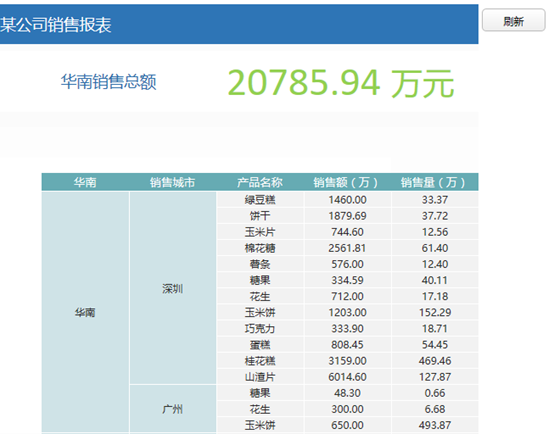Click the 销售额（万） column header
The height and width of the screenshot is (434, 554).
(x=347, y=182)
